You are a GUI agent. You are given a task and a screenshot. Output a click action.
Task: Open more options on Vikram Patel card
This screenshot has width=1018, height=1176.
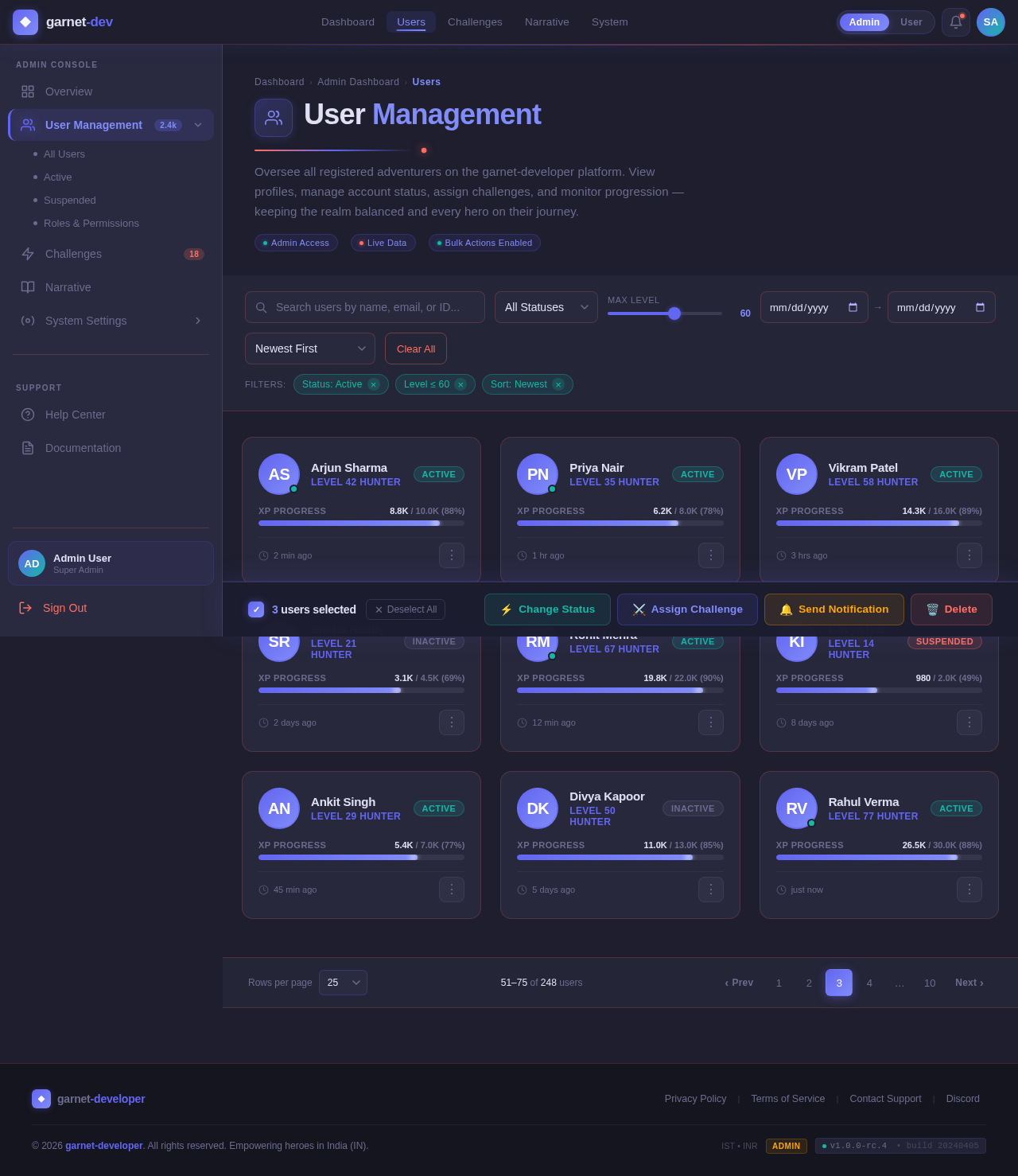tap(969, 555)
